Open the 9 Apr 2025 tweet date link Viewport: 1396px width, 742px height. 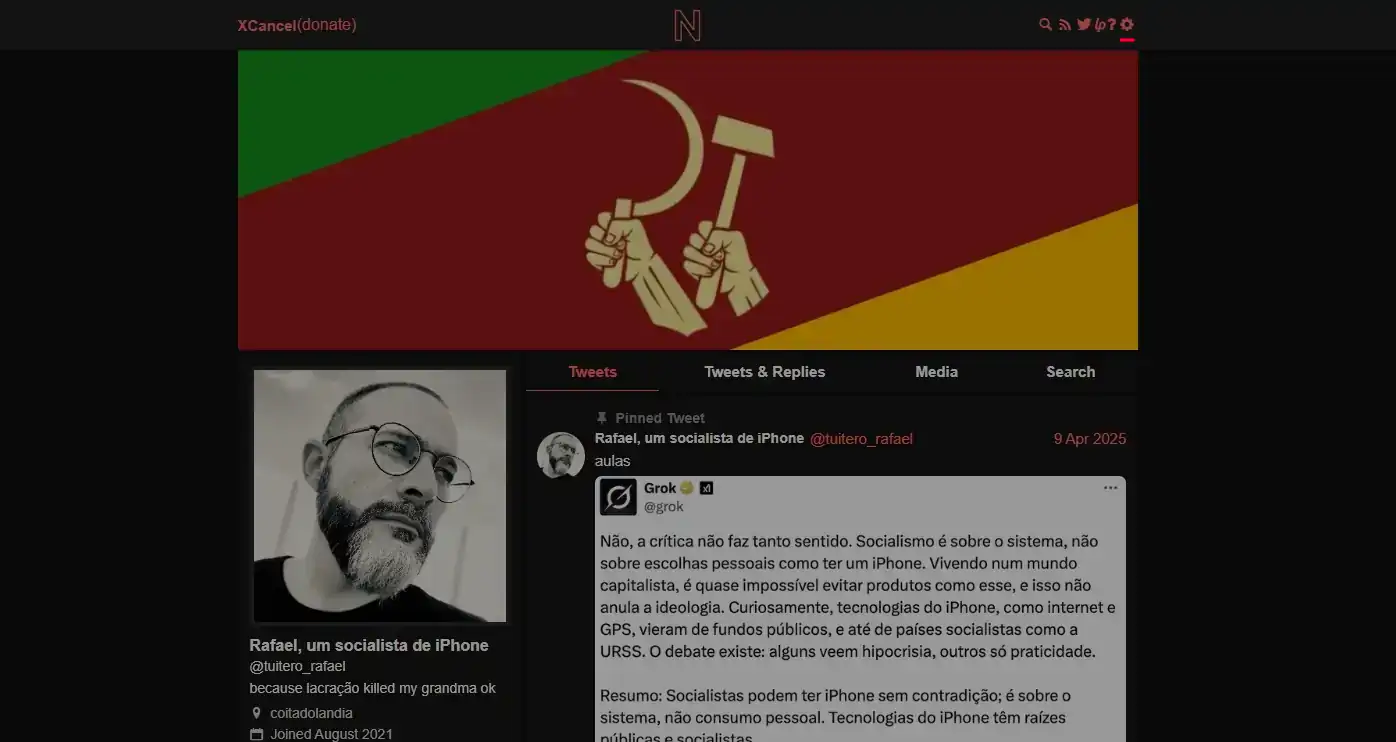pyautogui.click(x=1090, y=439)
